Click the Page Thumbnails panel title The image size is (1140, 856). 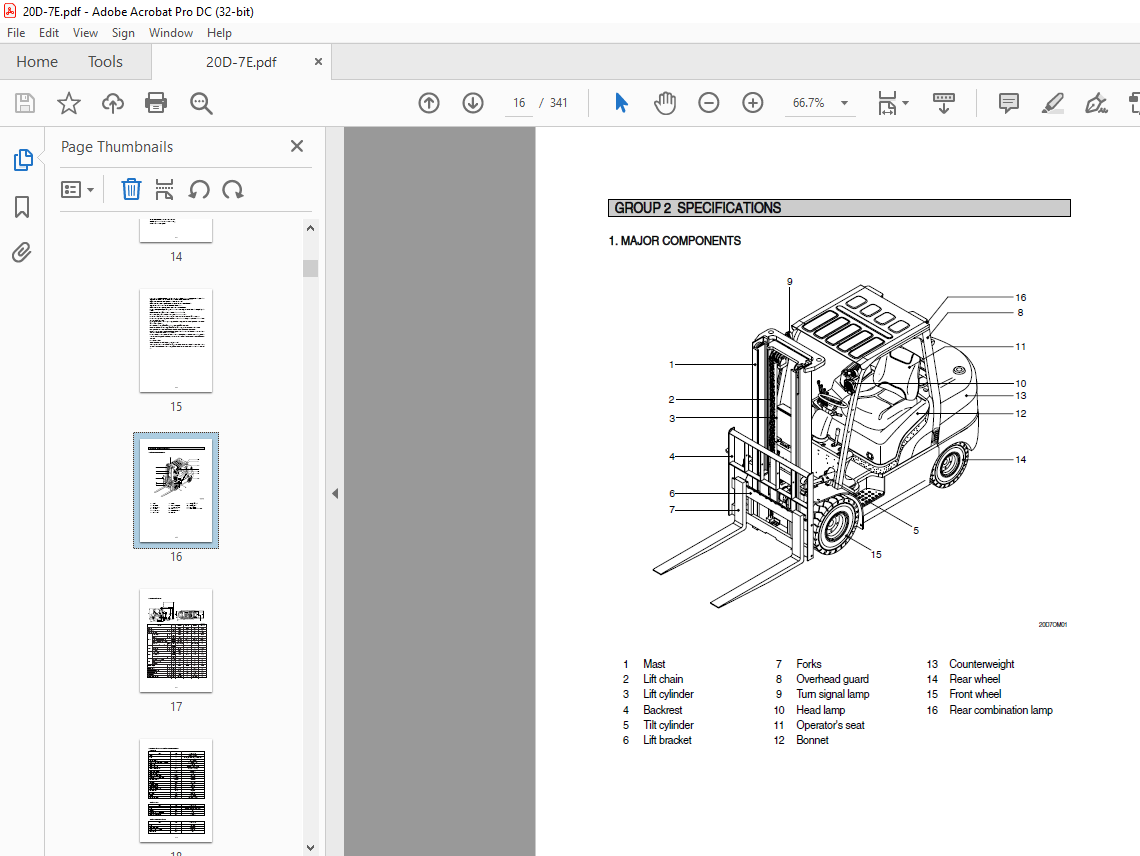click(x=117, y=147)
